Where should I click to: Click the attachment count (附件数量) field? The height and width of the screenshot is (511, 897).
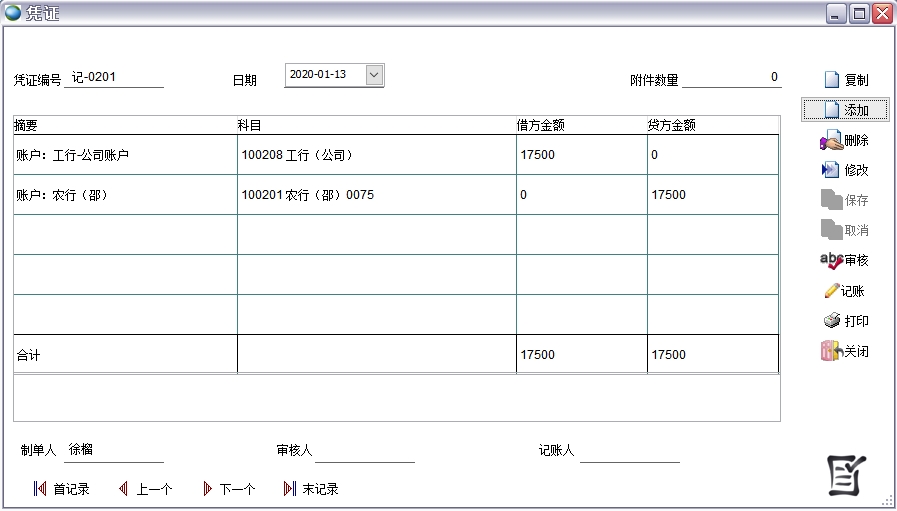coord(731,77)
